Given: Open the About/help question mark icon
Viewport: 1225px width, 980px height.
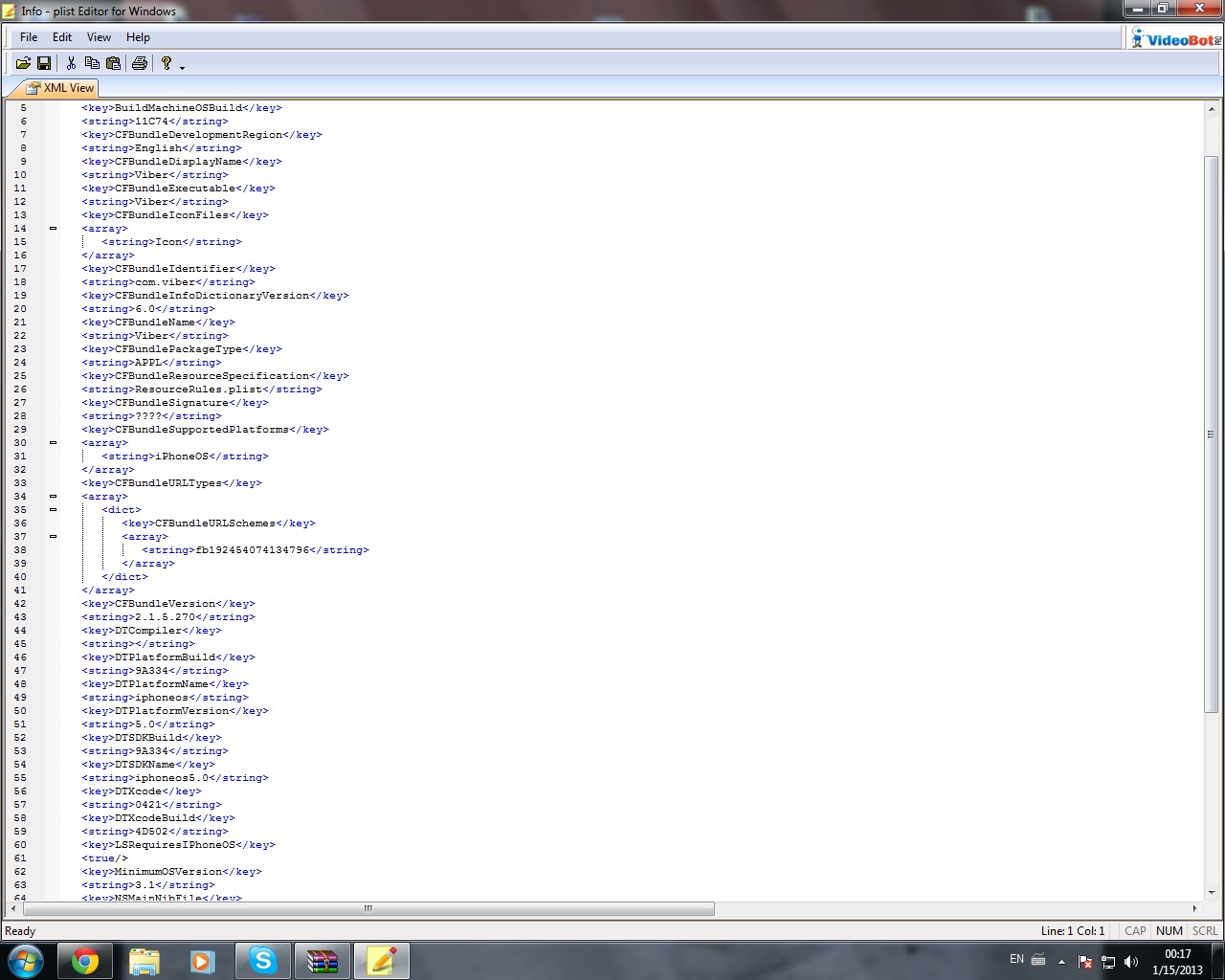Looking at the screenshot, I should tap(167, 63).
